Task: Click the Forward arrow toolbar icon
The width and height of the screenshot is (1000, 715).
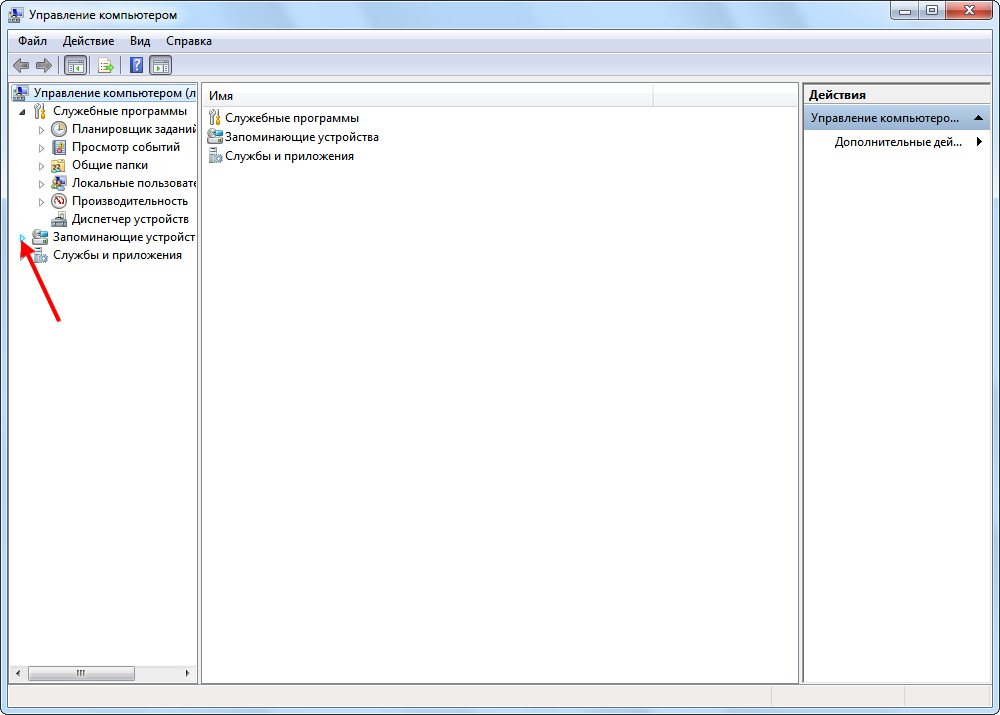Action: 44,65
